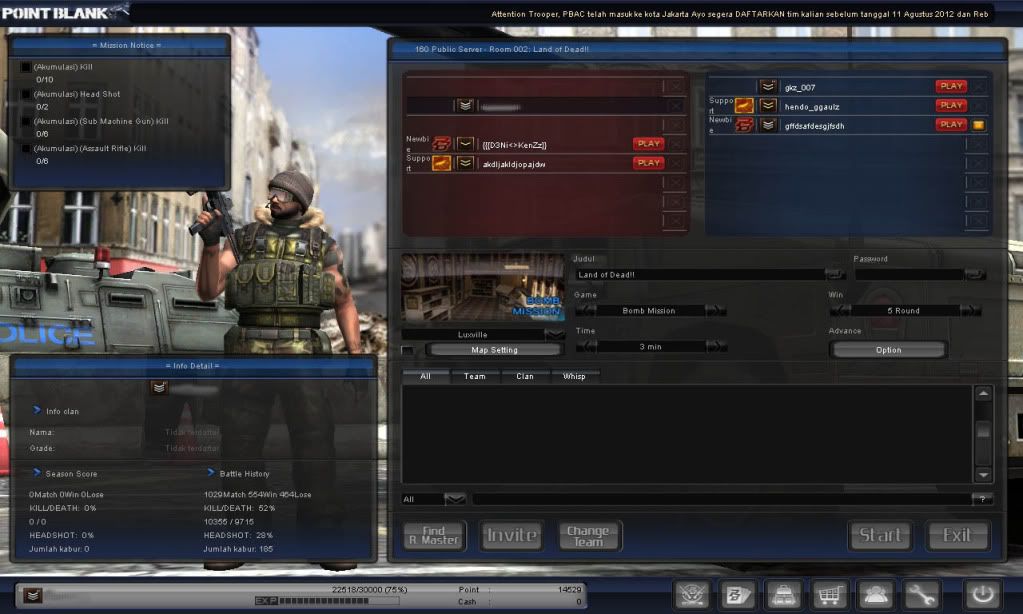Click the Find R Master button
1023x614 pixels.
click(435, 535)
